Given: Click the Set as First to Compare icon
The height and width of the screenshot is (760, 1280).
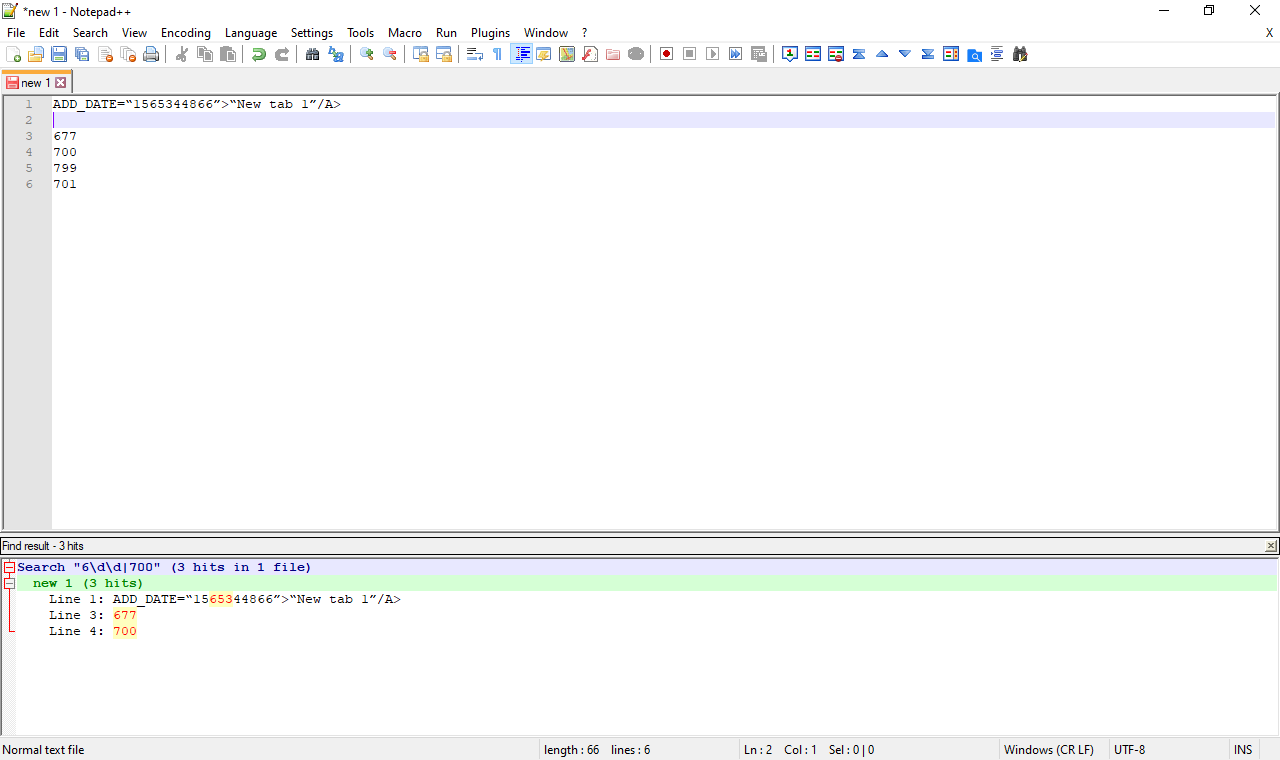Looking at the screenshot, I should (x=790, y=54).
